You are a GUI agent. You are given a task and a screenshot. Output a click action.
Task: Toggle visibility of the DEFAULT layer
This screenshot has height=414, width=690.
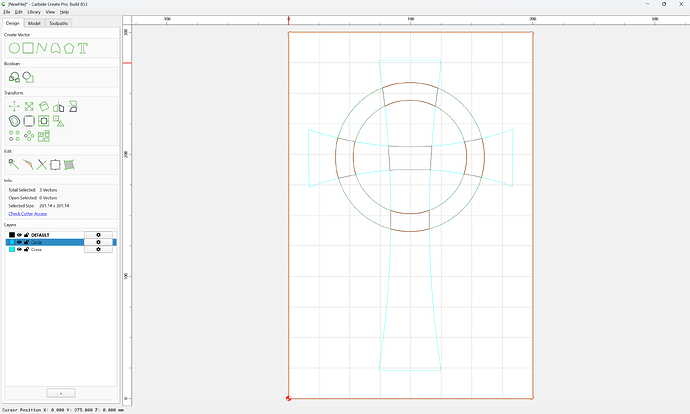click(19, 235)
